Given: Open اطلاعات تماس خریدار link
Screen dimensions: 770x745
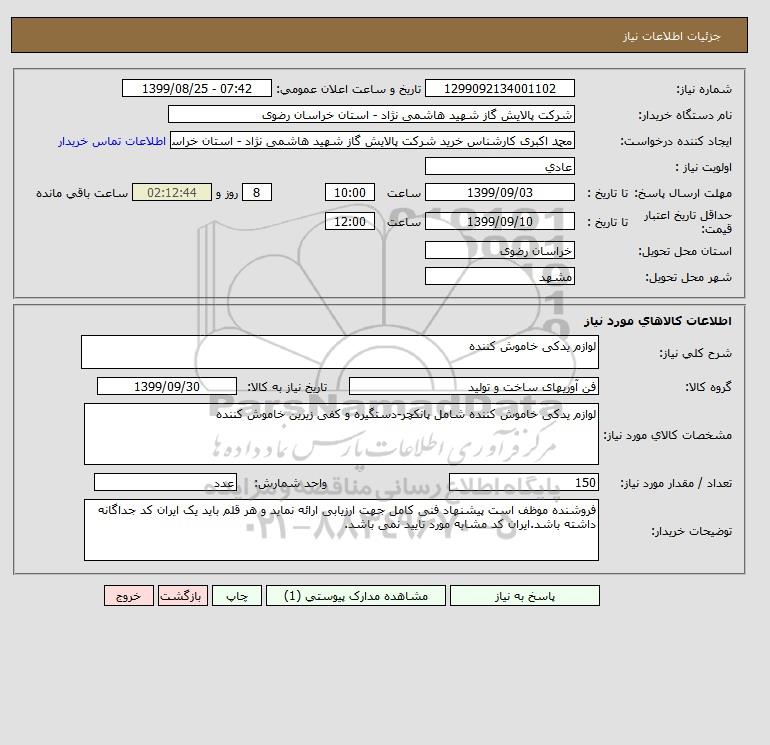Looking at the screenshot, I should pyautogui.click(x=112, y=141).
